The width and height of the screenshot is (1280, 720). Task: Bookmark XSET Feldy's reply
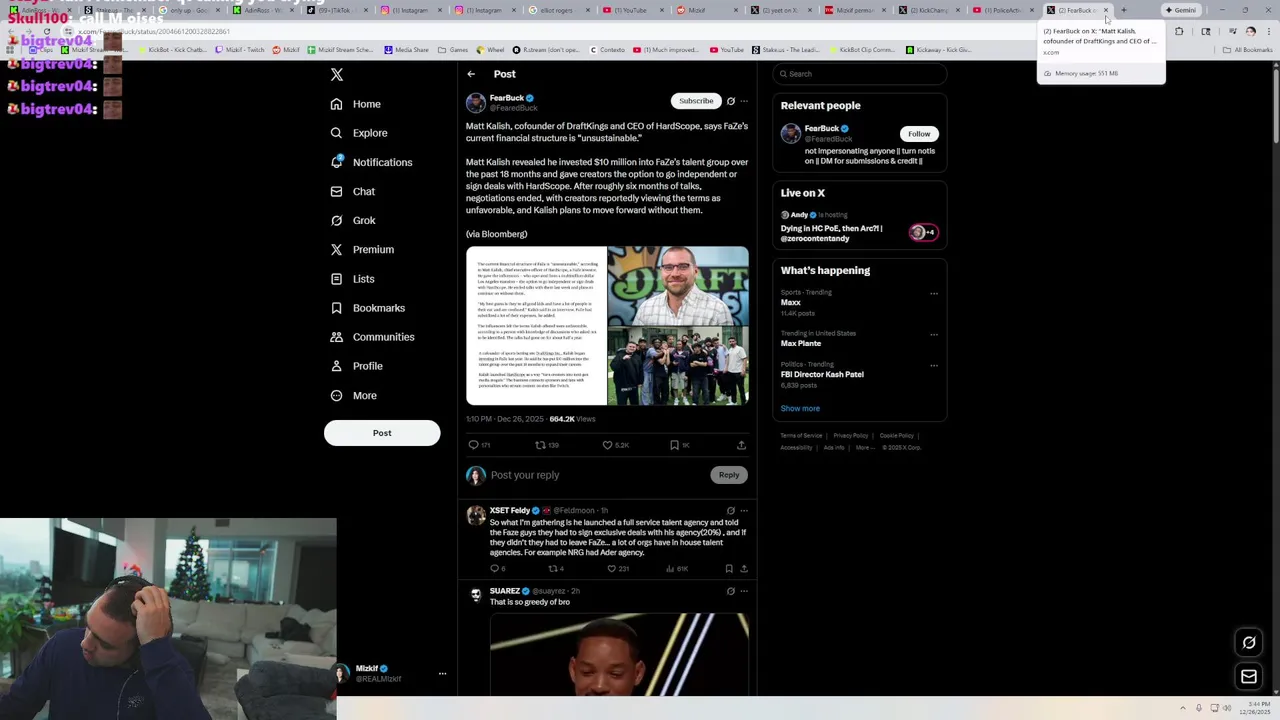point(729,569)
